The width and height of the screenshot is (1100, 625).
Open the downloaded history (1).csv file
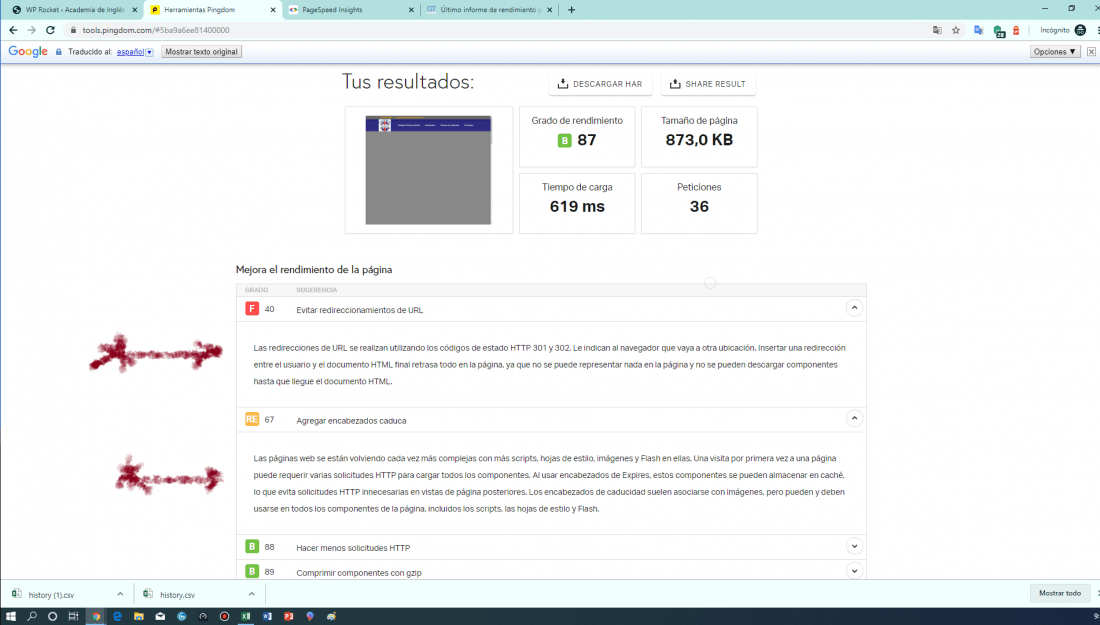pyautogui.click(x=51, y=595)
